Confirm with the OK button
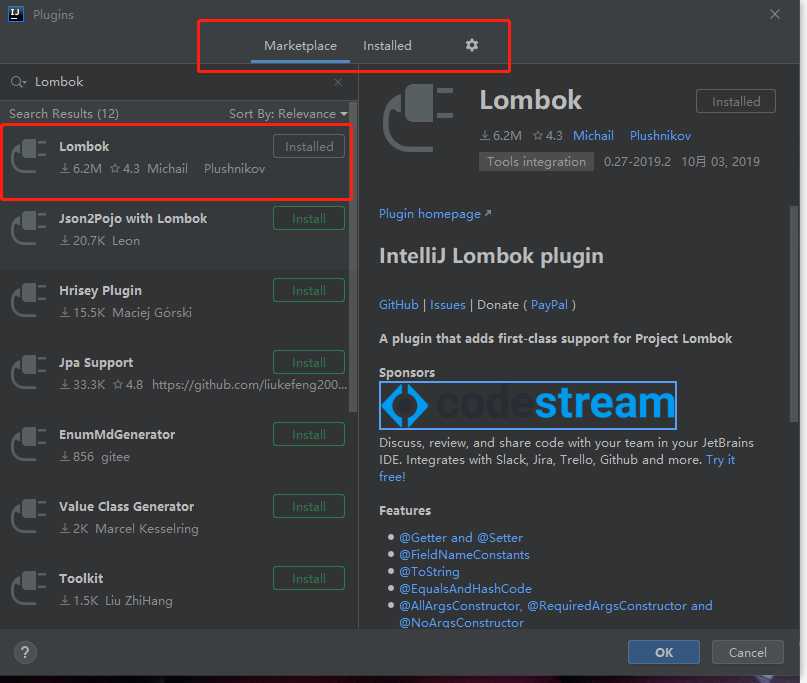The width and height of the screenshot is (807, 683). pyautogui.click(x=664, y=652)
